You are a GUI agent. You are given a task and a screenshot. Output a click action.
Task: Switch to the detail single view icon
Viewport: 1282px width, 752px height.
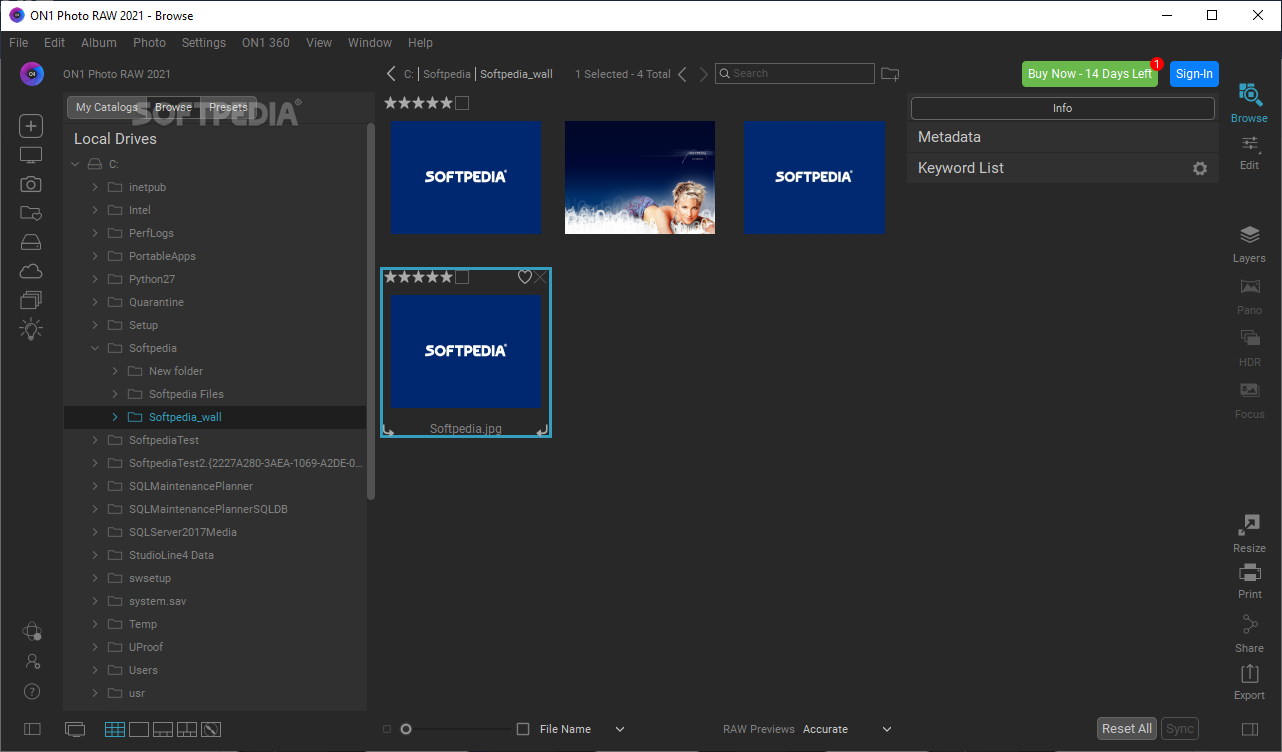(x=139, y=729)
